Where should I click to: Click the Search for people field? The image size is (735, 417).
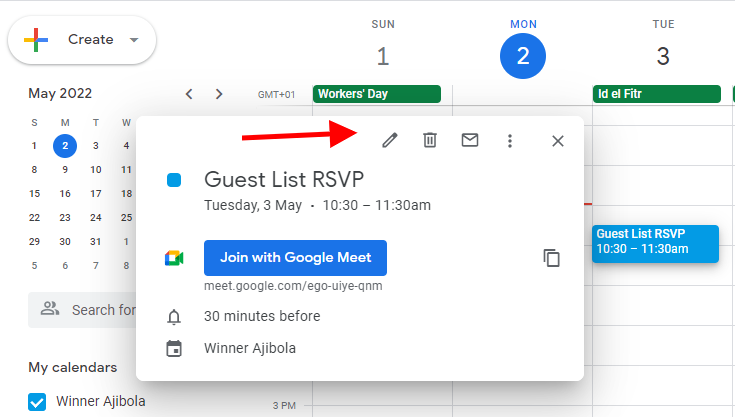(x=82, y=310)
